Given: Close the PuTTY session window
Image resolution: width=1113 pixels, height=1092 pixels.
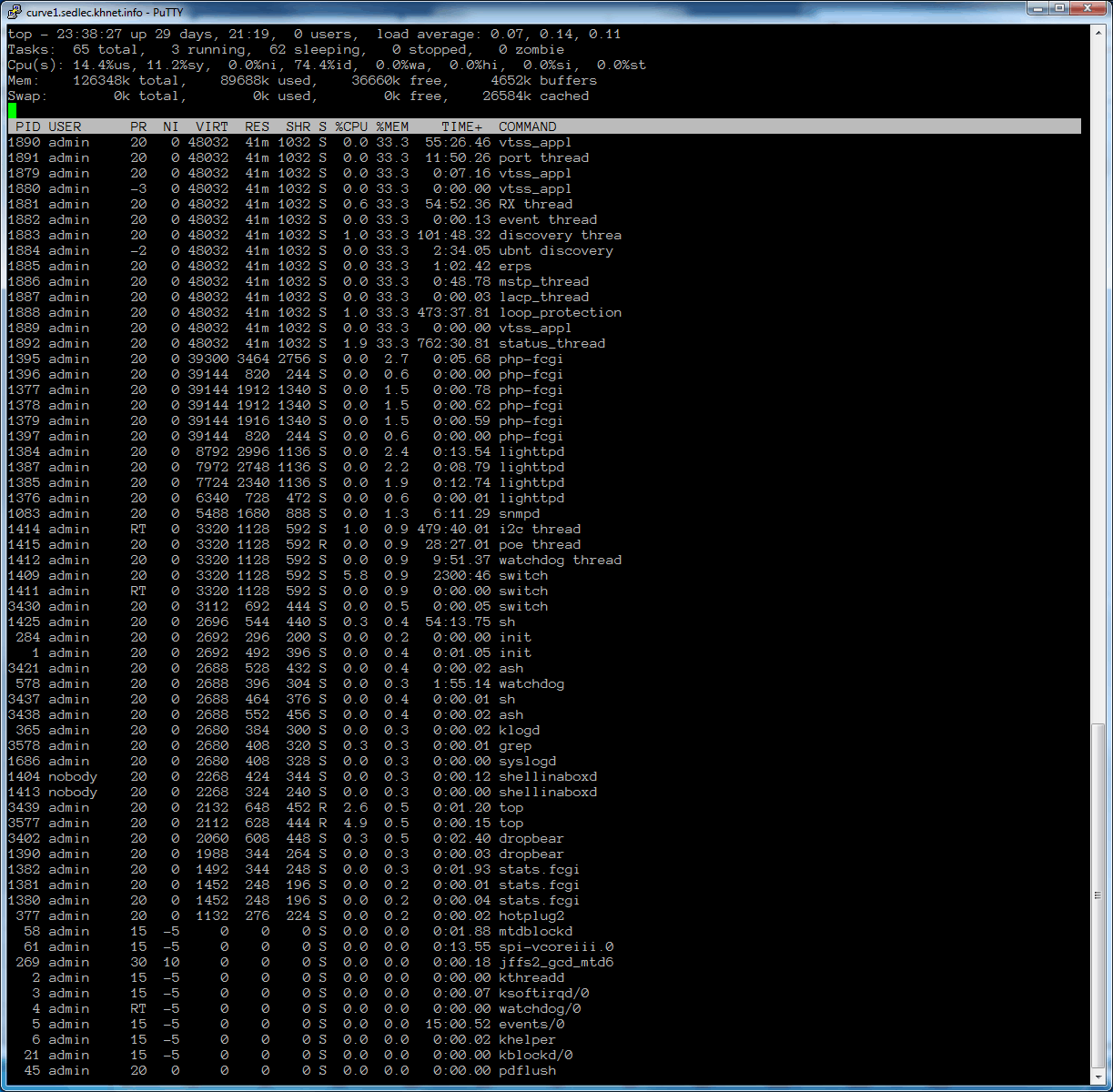Looking at the screenshot, I should click(1088, 8).
